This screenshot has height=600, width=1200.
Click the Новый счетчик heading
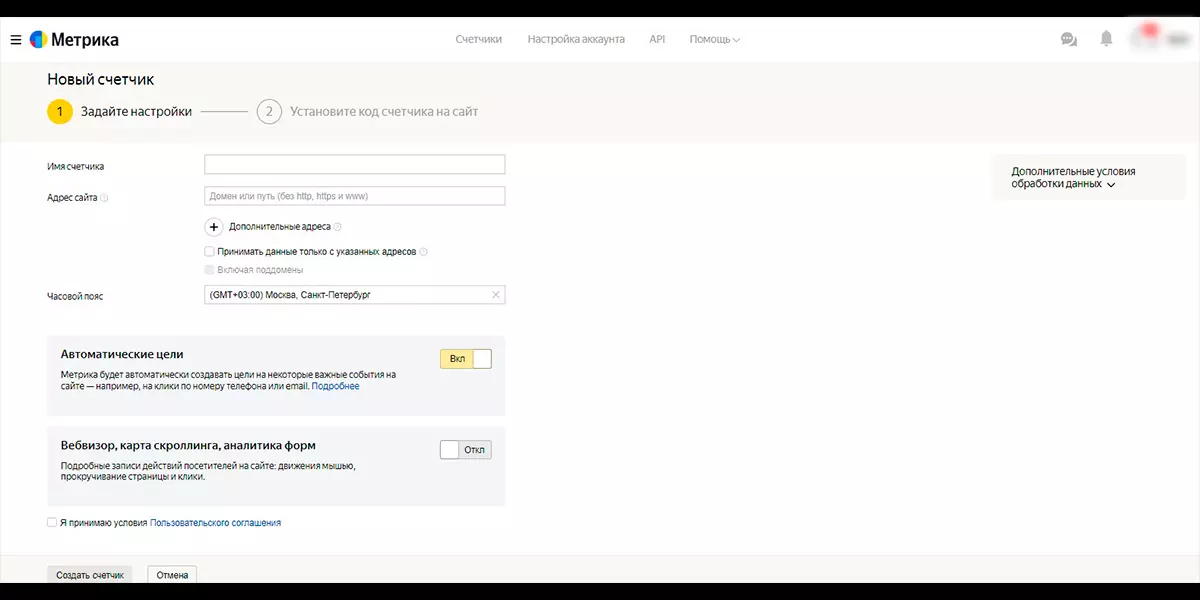pos(100,79)
